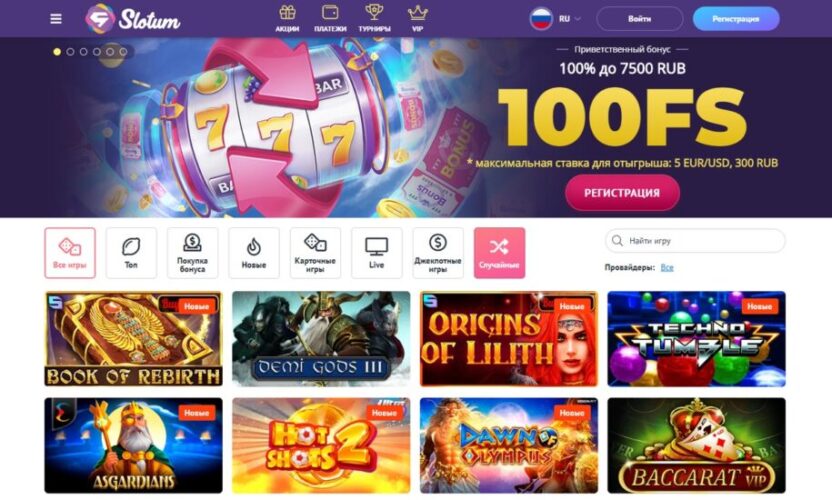Switch to the Карточные игры tab
The image size is (832, 500).
[x=315, y=253]
